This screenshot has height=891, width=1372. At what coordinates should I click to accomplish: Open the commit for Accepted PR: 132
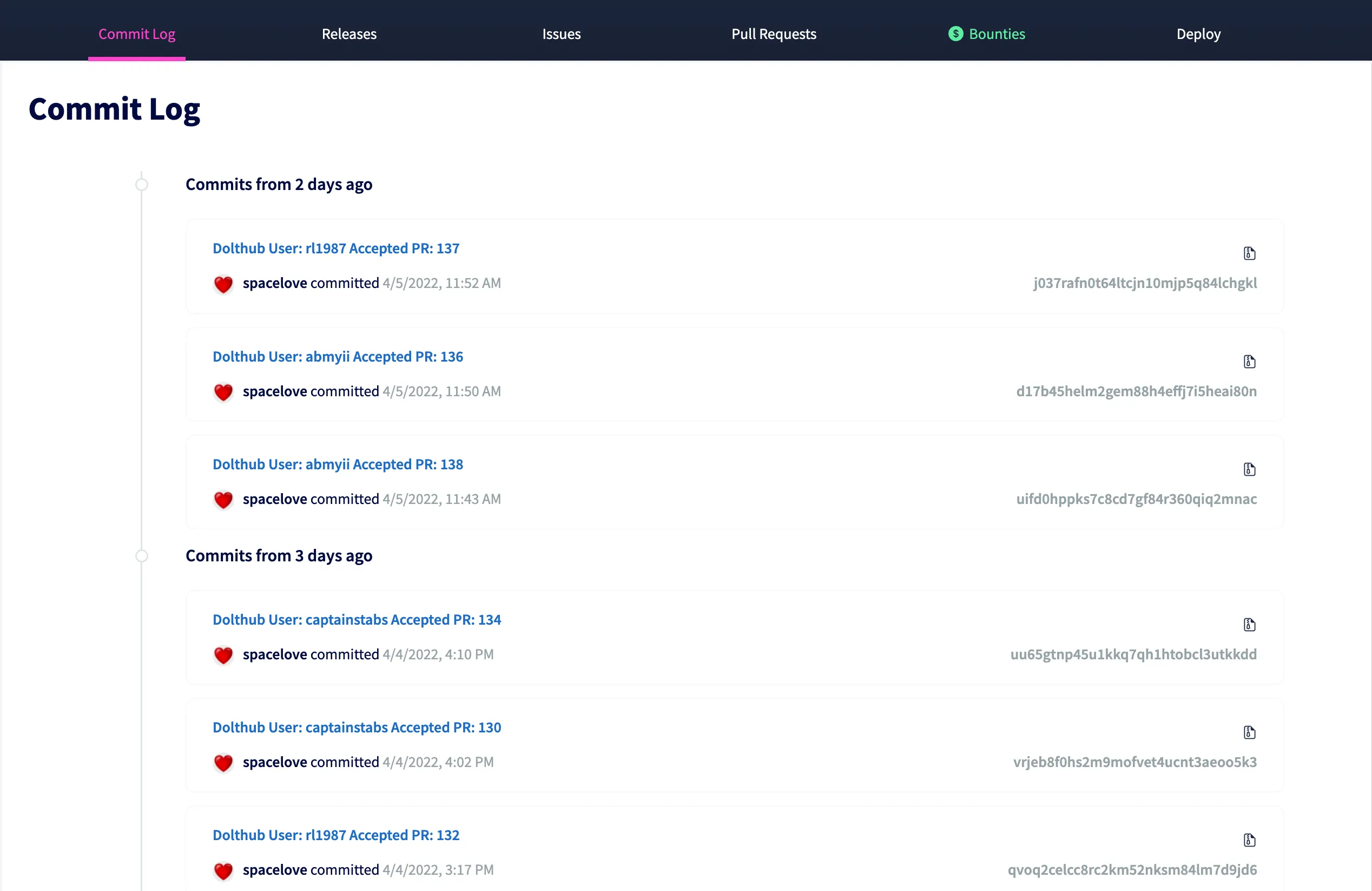point(336,835)
